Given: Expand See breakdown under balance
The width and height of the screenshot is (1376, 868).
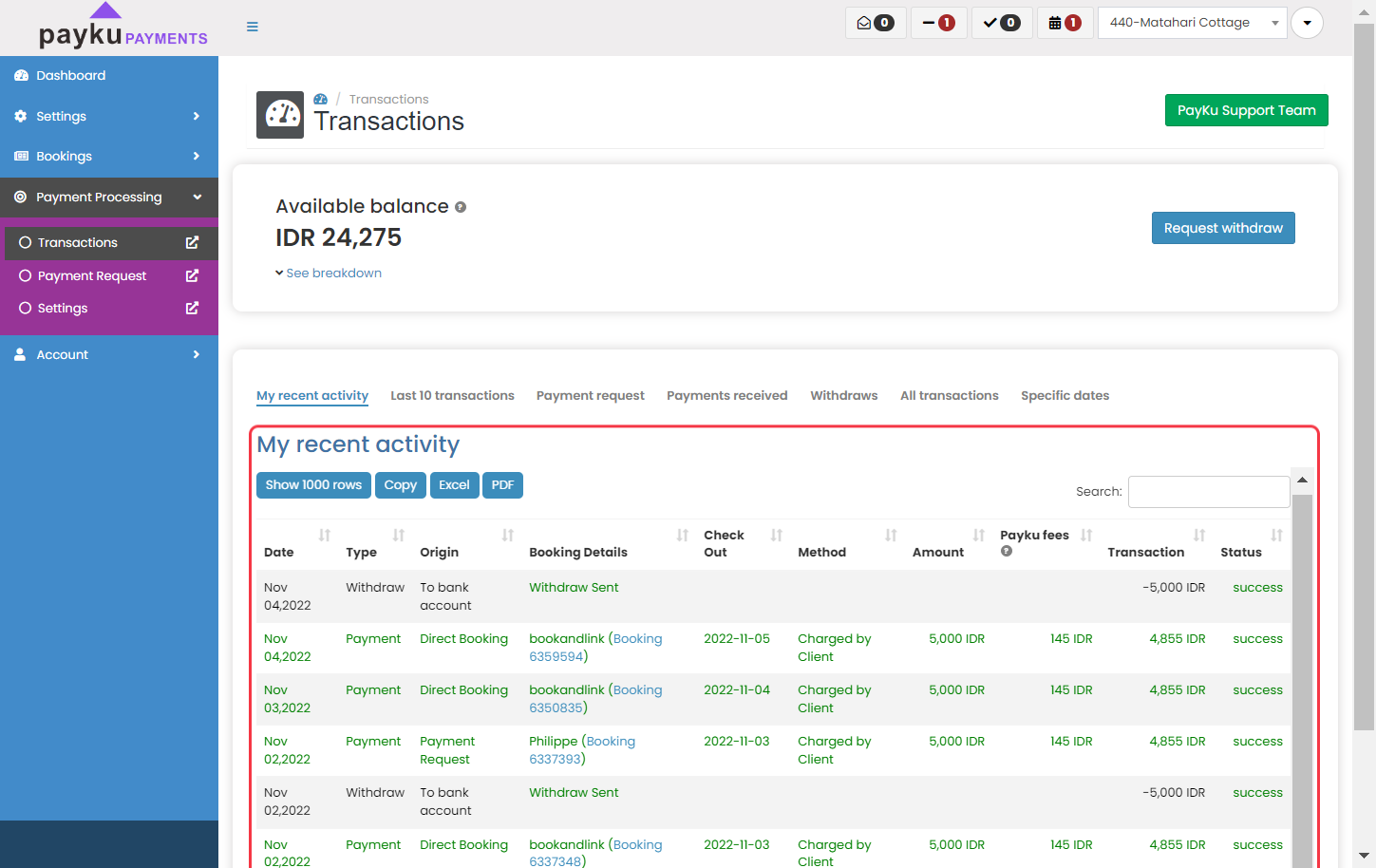Looking at the screenshot, I should [x=329, y=273].
